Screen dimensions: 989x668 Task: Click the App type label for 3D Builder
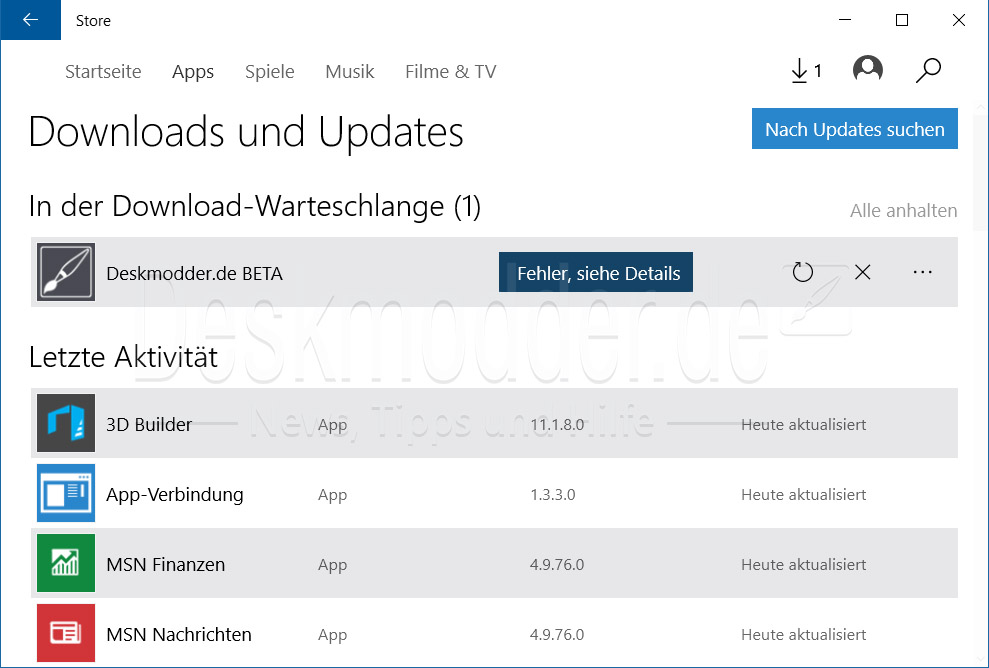coord(332,426)
